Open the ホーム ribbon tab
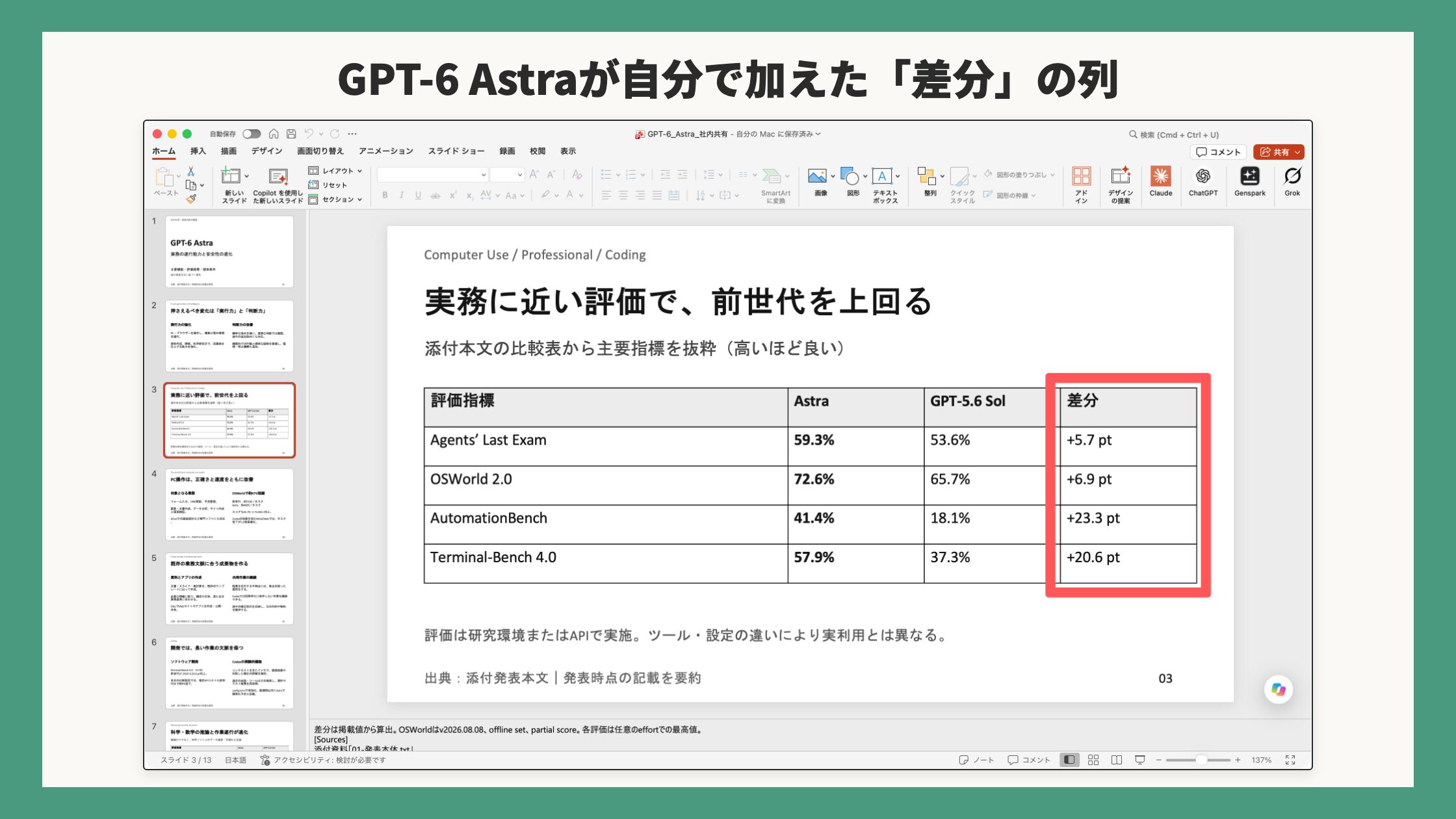 pyautogui.click(x=164, y=151)
